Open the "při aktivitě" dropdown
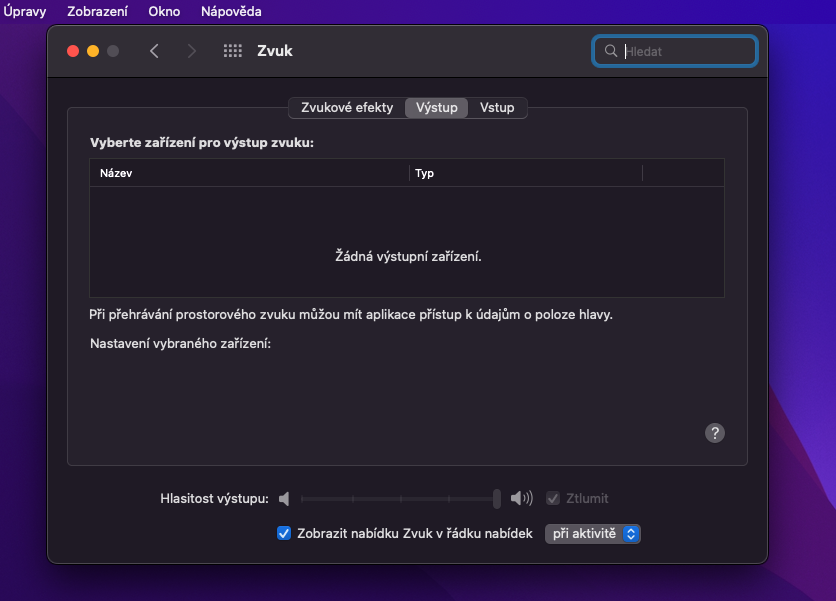836x601 pixels. [x=592, y=534]
